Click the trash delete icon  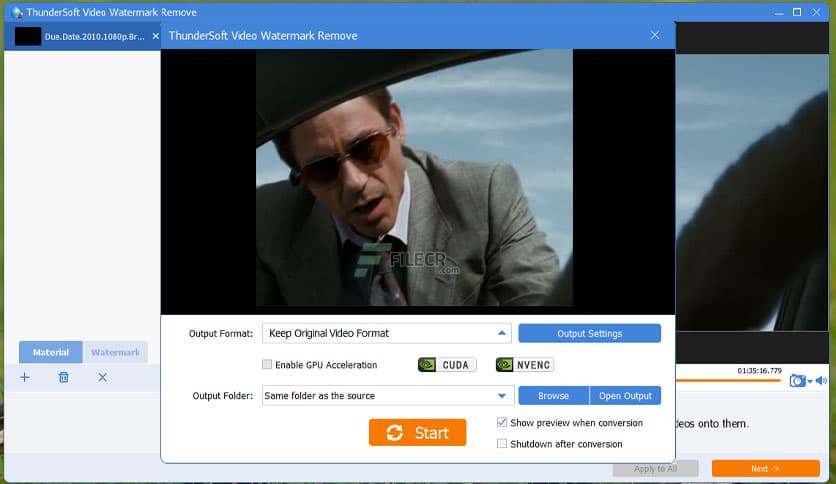click(63, 377)
